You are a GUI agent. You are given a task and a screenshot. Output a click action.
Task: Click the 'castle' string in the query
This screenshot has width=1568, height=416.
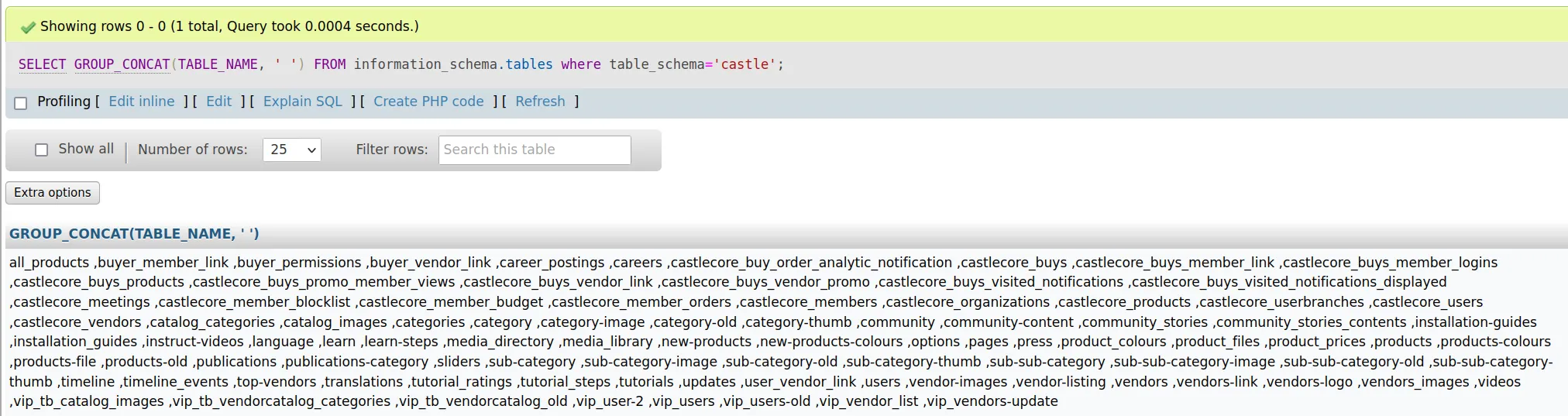pyautogui.click(x=744, y=64)
